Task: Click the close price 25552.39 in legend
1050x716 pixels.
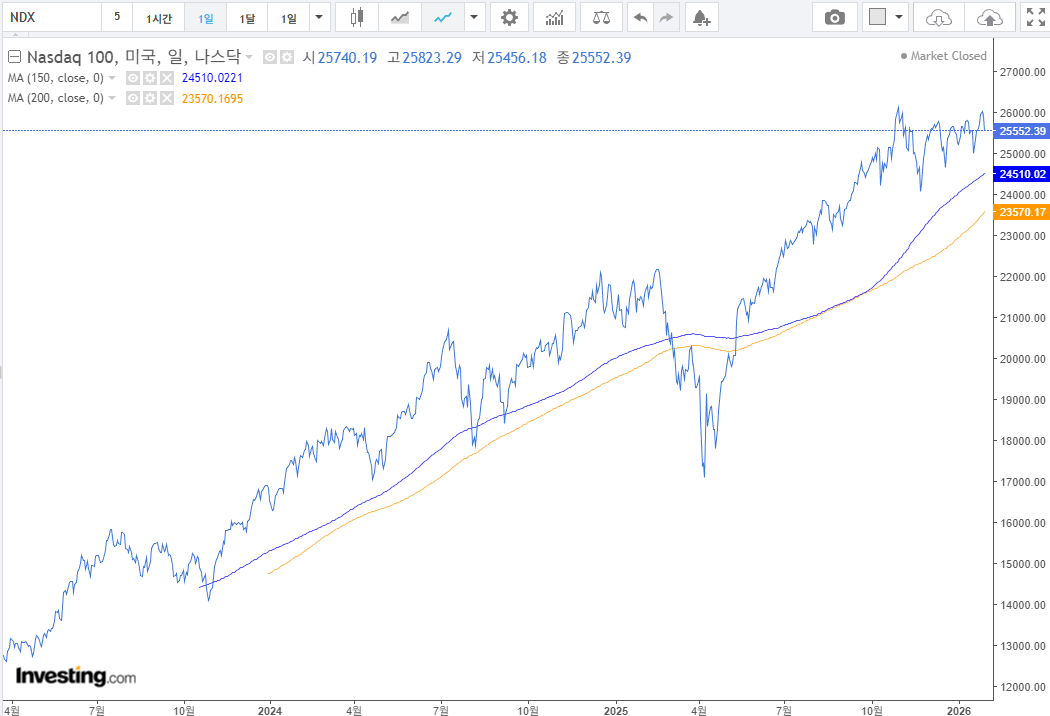Action: [x=601, y=58]
